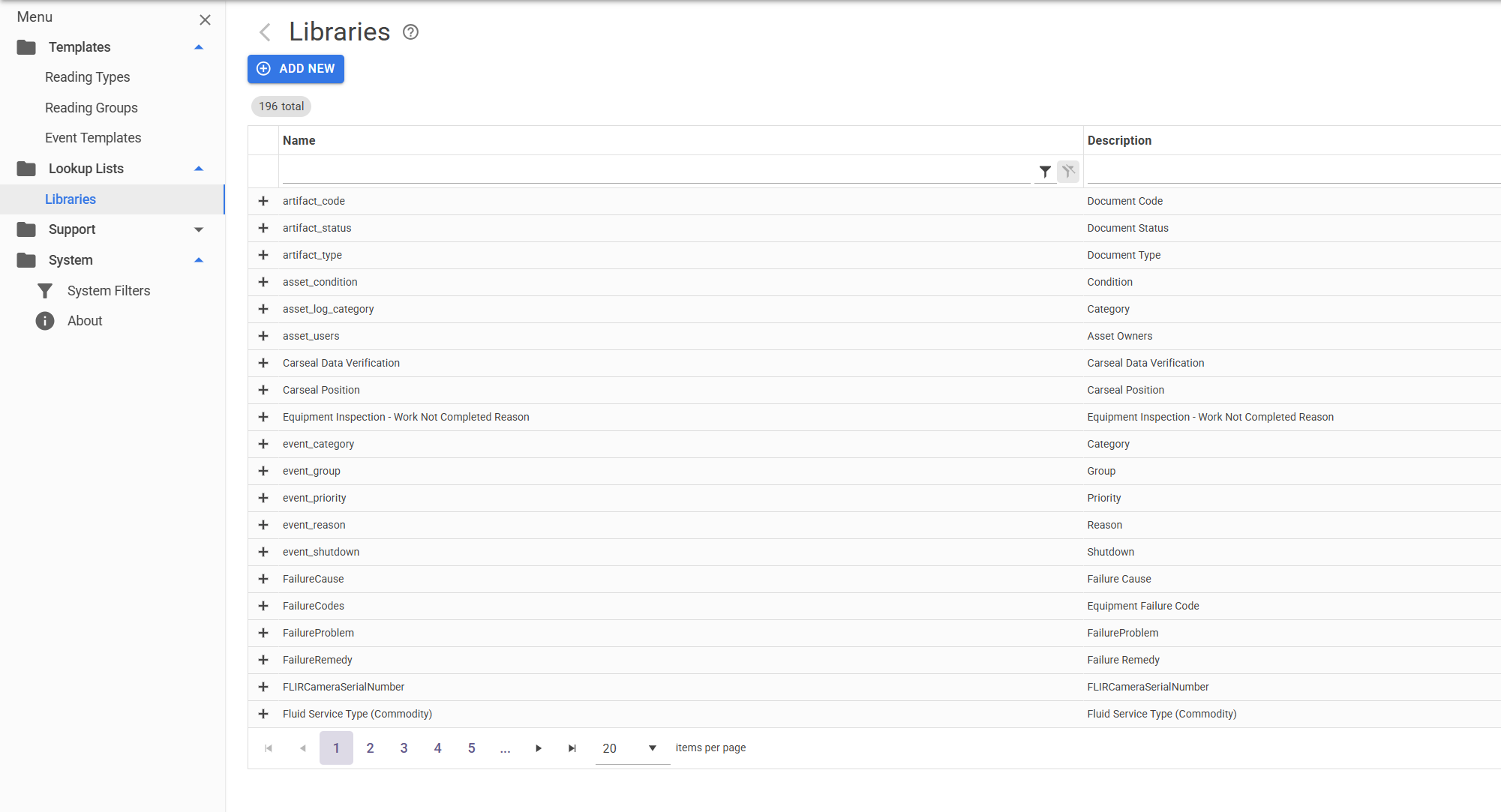Click the Name column filter funnel icon
The width and height of the screenshot is (1501, 812).
pos(1044,172)
